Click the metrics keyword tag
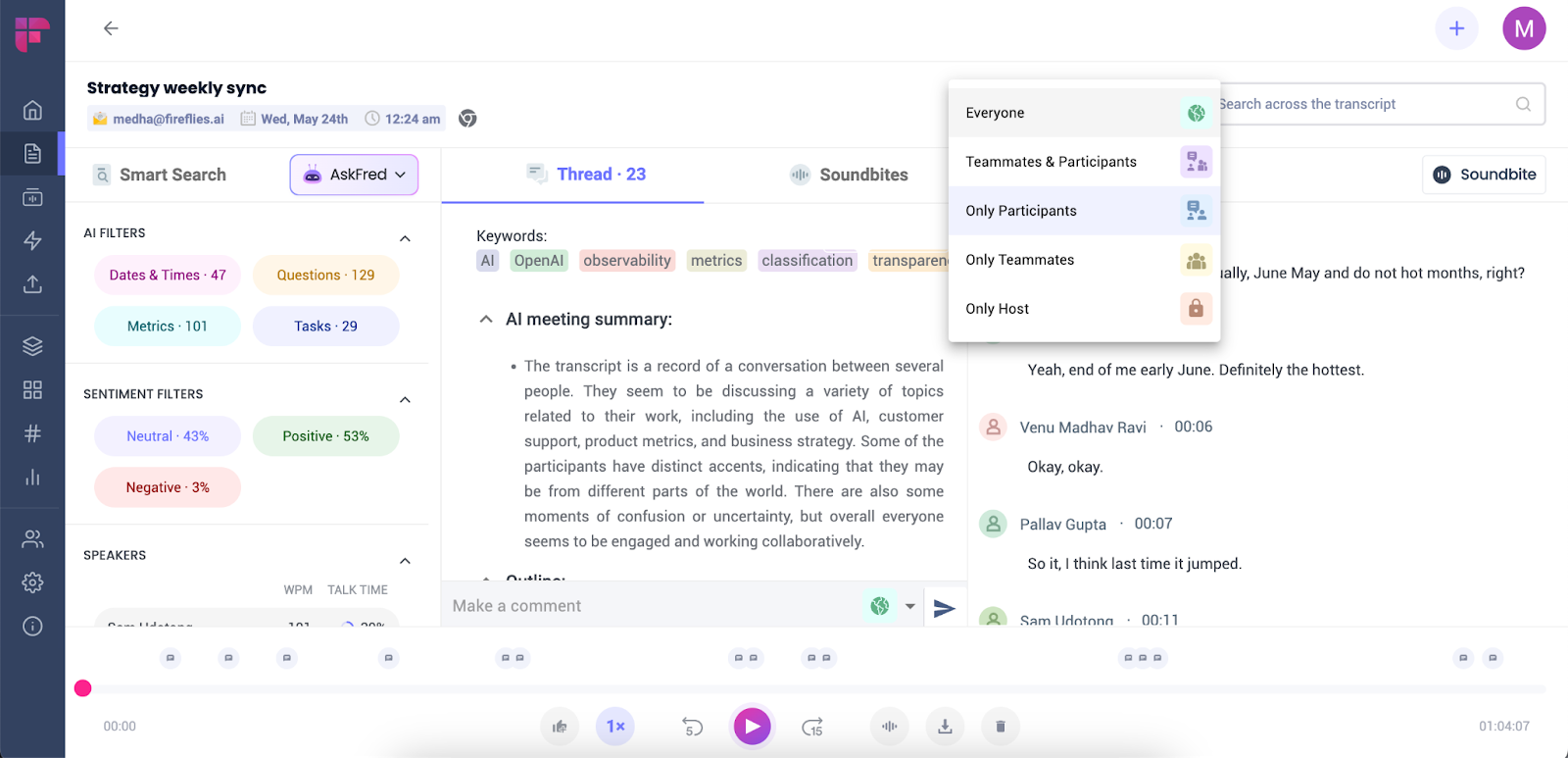The width and height of the screenshot is (1568, 758). click(x=716, y=261)
